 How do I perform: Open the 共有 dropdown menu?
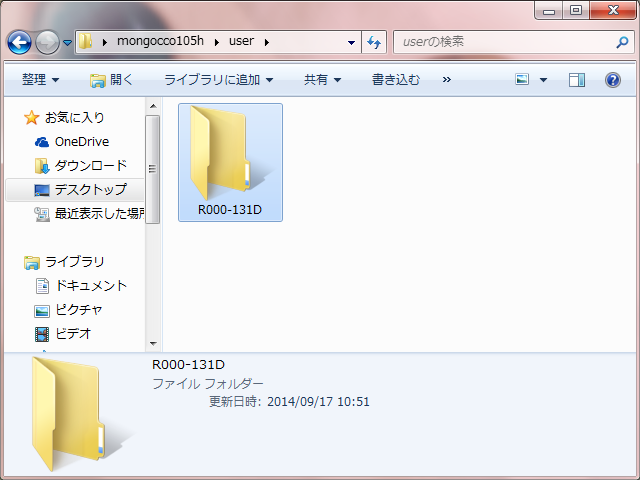[x=322, y=79]
